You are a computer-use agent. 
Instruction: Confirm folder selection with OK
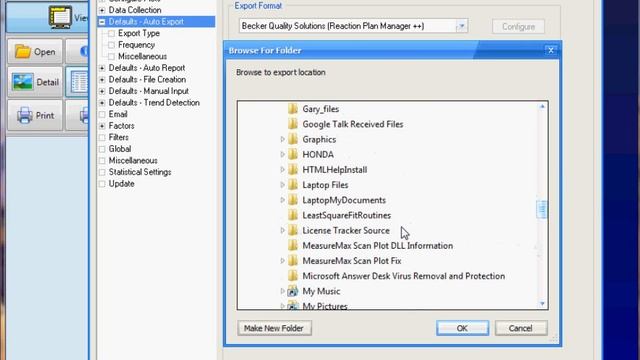pos(462,328)
